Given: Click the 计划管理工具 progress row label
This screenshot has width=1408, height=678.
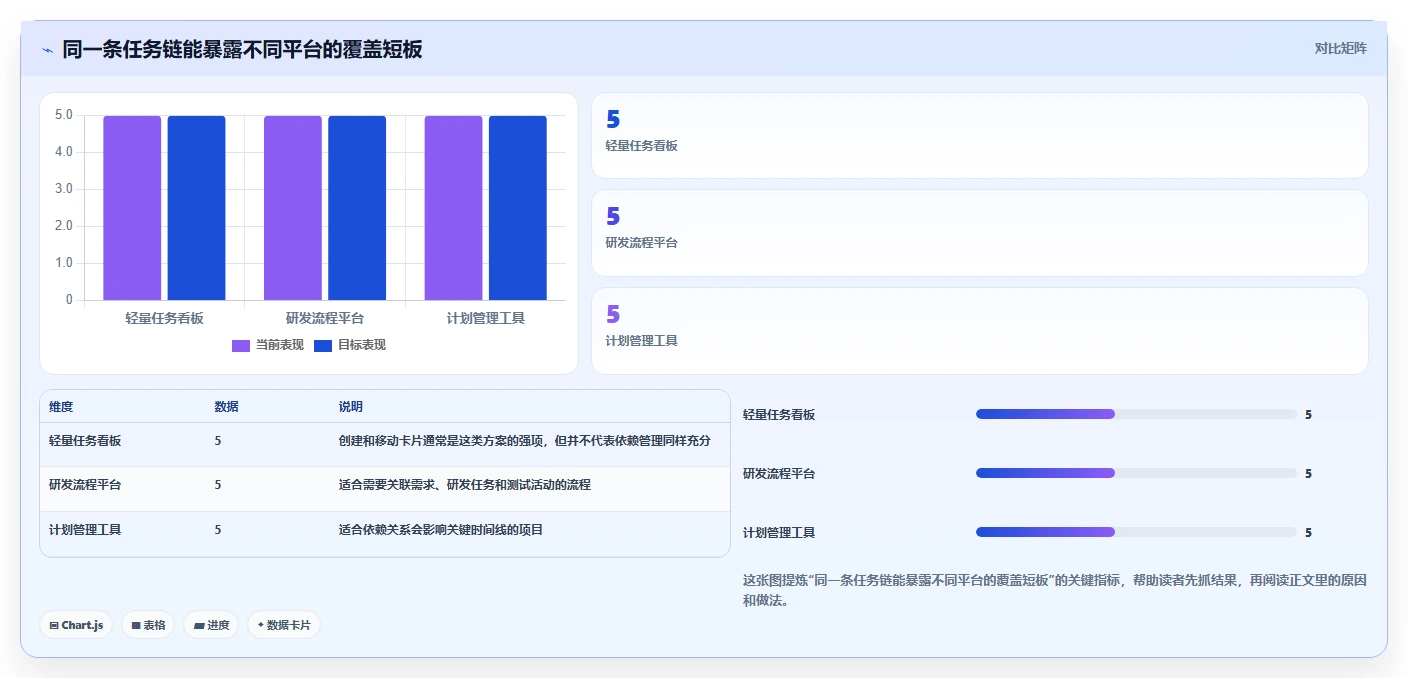Looking at the screenshot, I should pyautogui.click(x=779, y=533).
